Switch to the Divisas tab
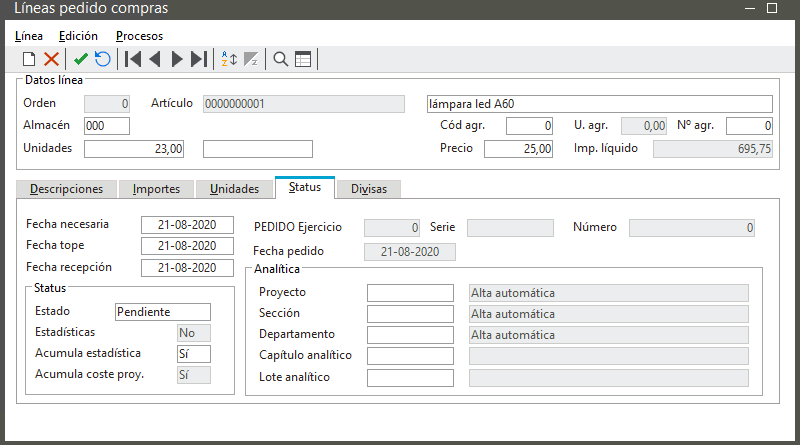The image size is (800, 445). 369,189
